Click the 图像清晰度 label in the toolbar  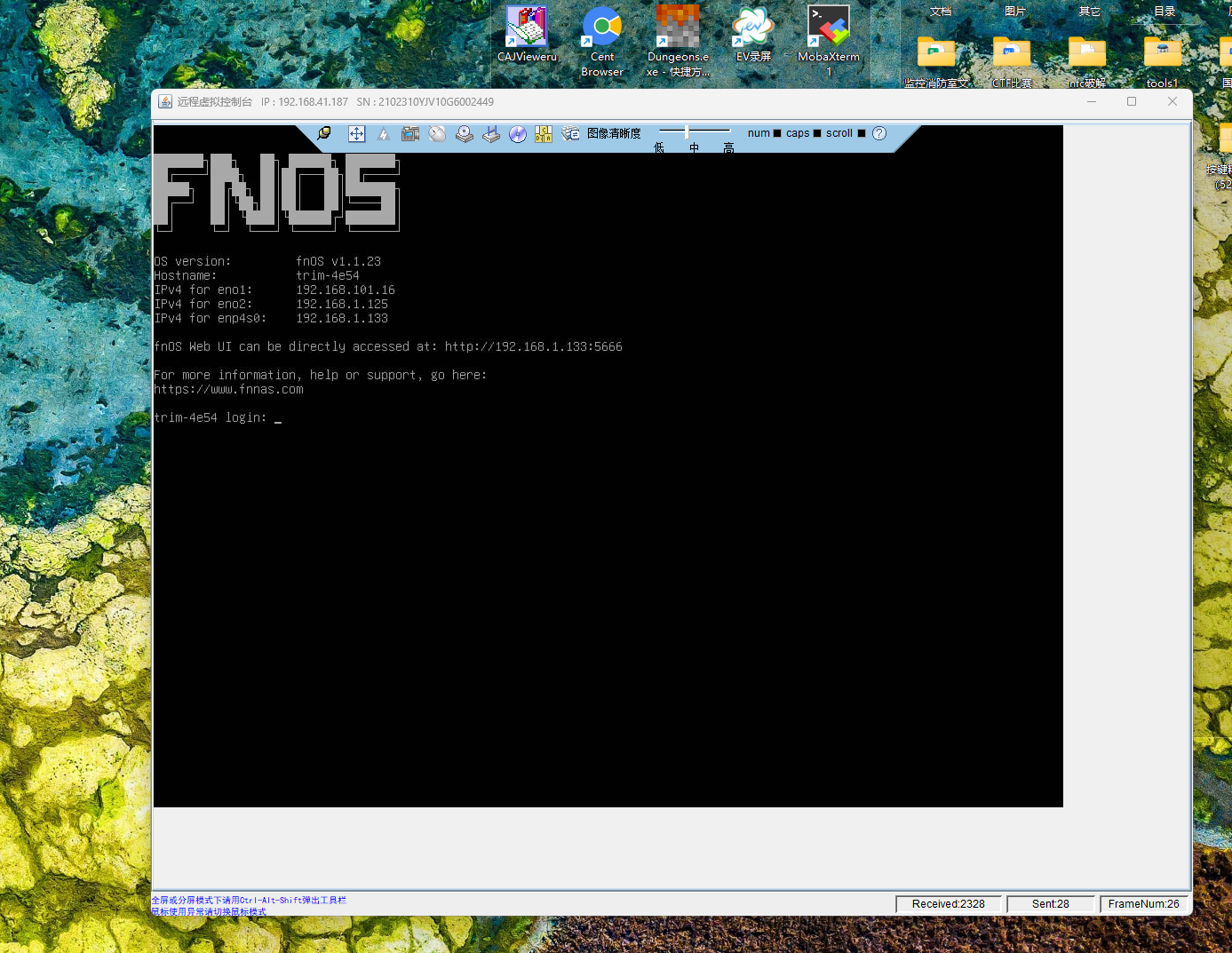coord(614,133)
